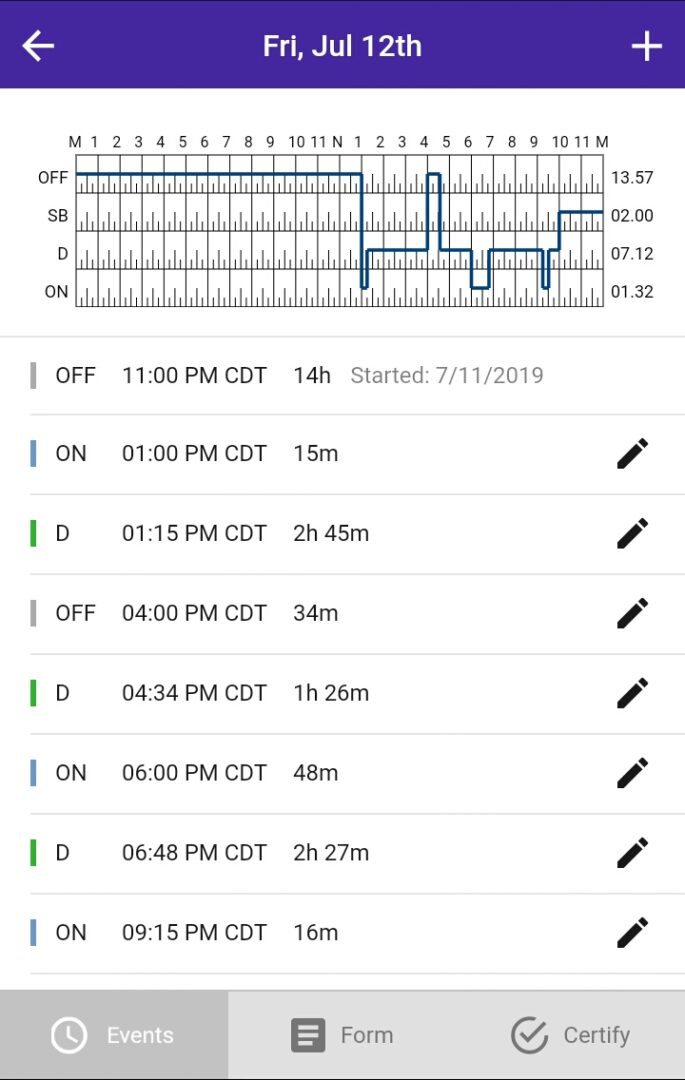The image size is (685, 1080).
Task: Switch to the Form tab
Action: pos(342,1035)
